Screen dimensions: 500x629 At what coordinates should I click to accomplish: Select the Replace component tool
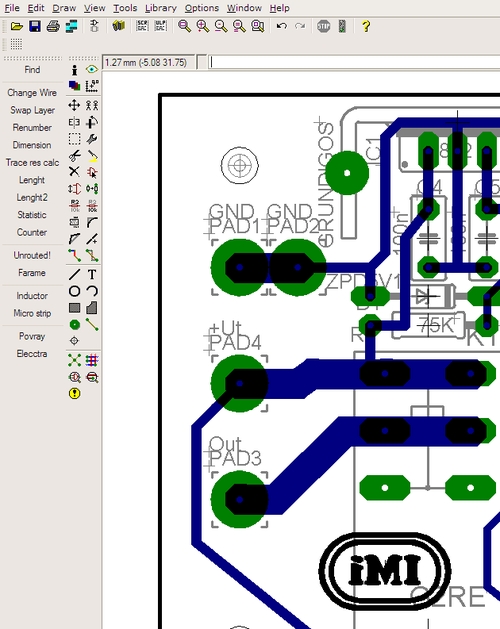point(92,189)
